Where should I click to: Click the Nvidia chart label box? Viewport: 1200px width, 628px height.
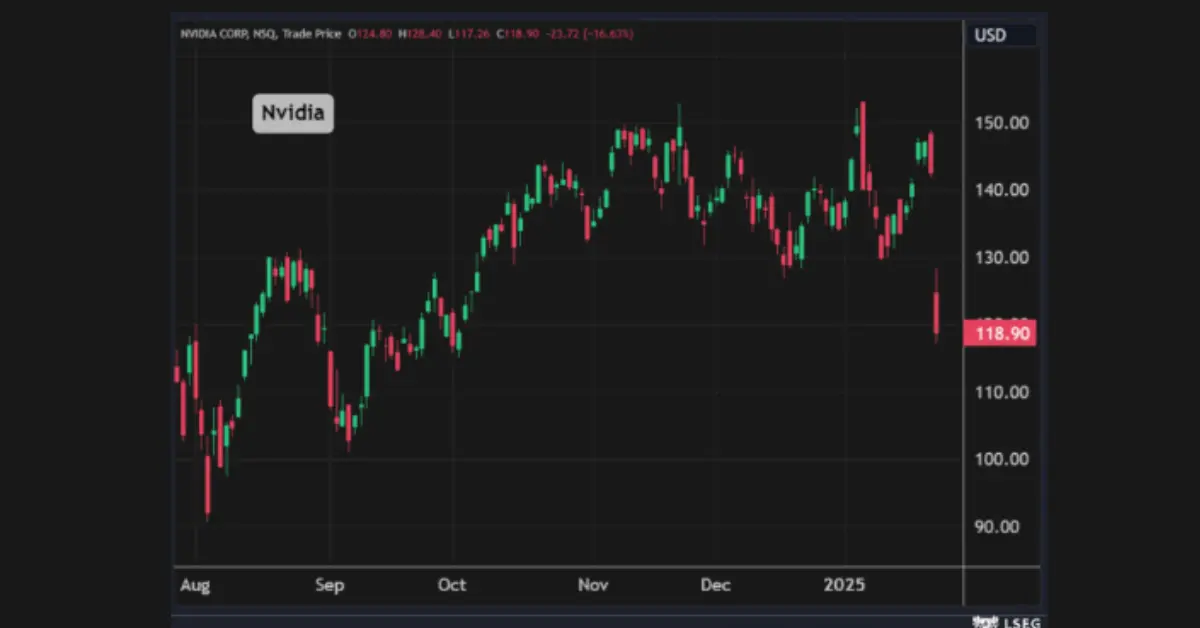tap(292, 114)
